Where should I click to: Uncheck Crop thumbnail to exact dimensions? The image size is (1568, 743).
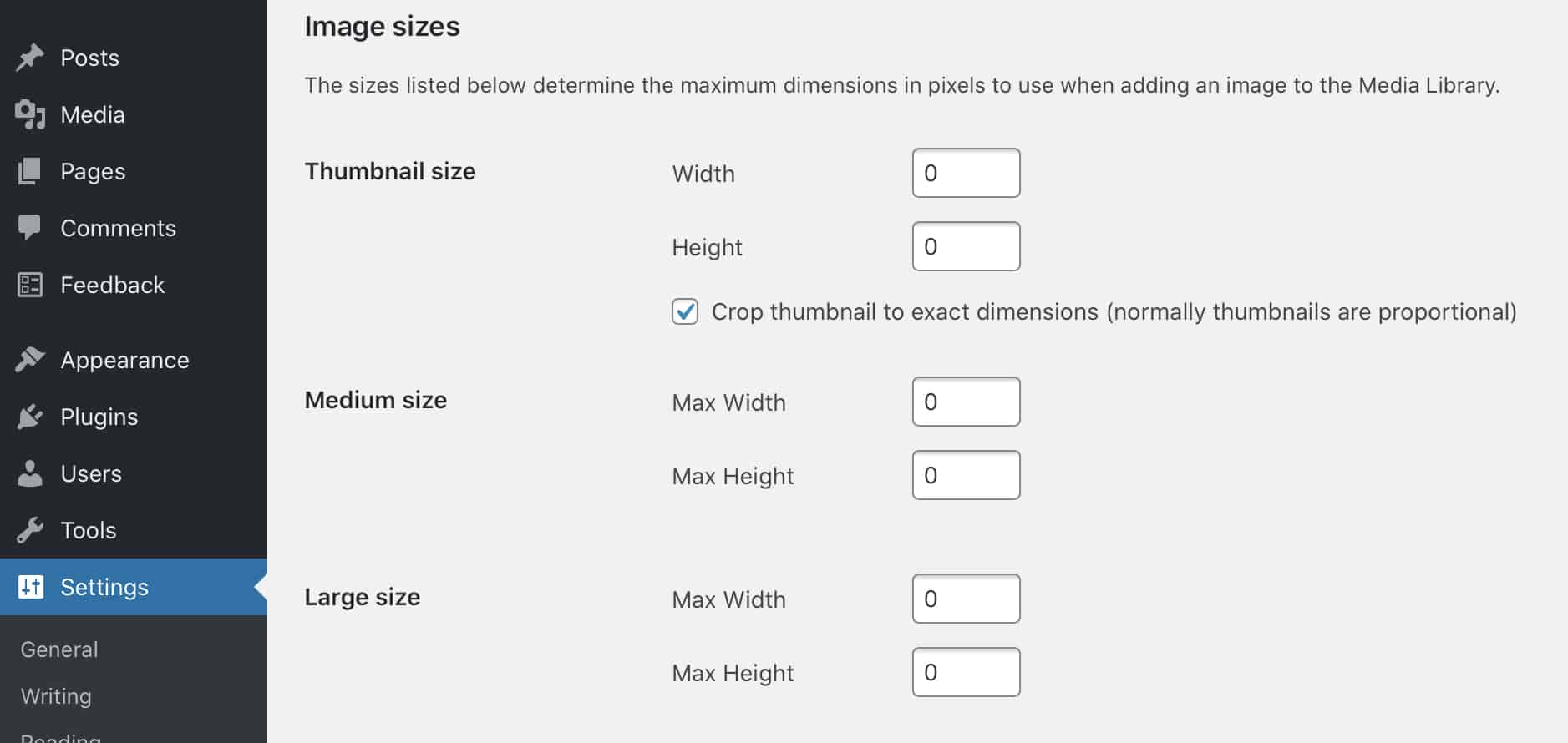[x=685, y=311]
